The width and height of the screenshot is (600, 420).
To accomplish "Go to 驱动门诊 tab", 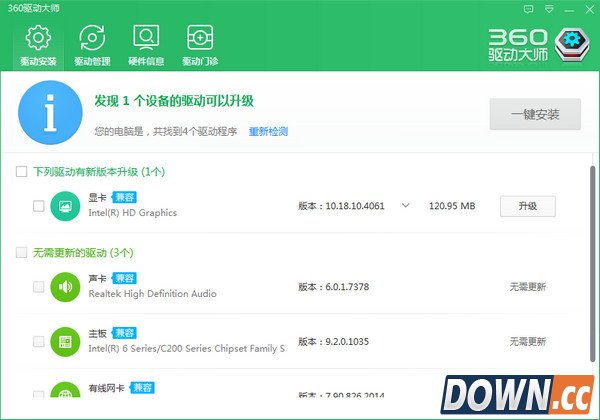I will click(x=200, y=46).
